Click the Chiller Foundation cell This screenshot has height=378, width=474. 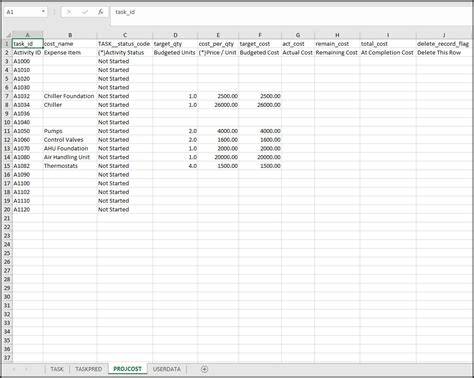70,96
